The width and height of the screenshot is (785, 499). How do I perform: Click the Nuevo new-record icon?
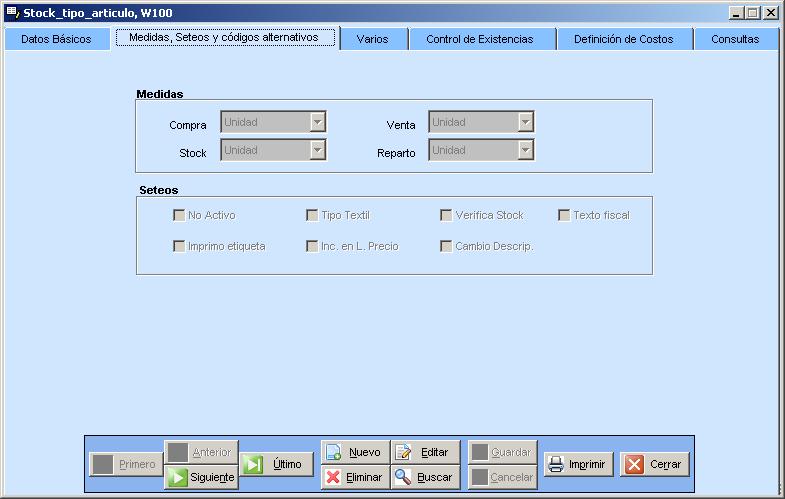[334, 452]
